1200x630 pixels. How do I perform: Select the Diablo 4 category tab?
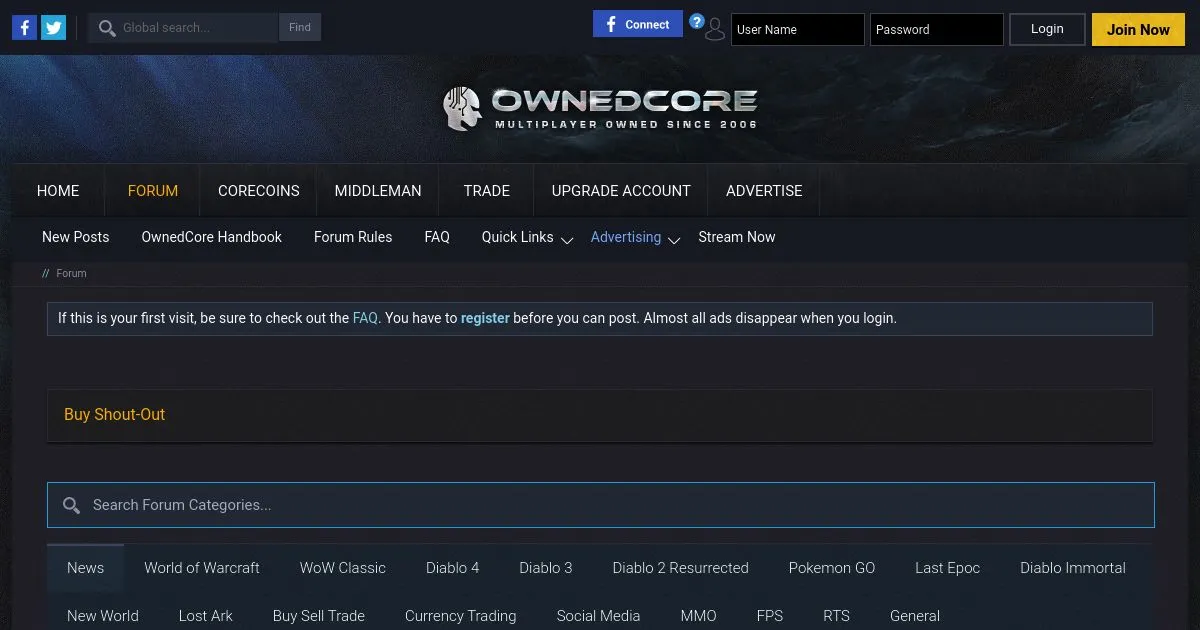coord(453,568)
